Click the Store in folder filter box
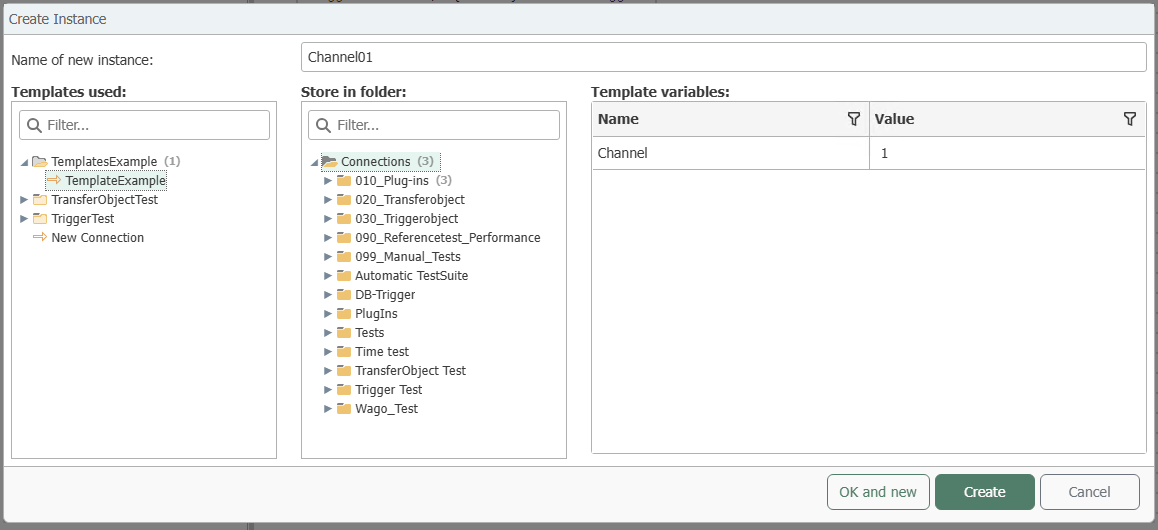1158x530 pixels. click(x=434, y=125)
